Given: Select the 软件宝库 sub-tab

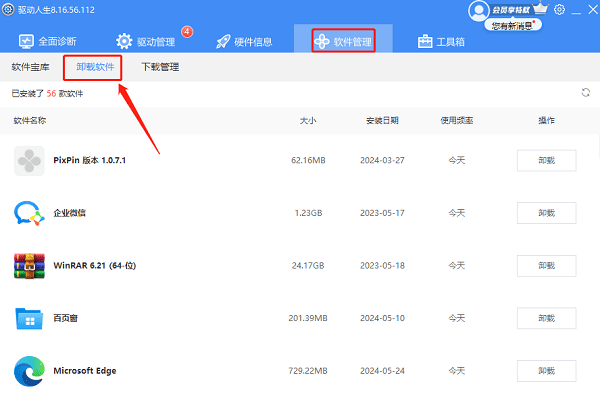Looking at the screenshot, I should [31, 67].
